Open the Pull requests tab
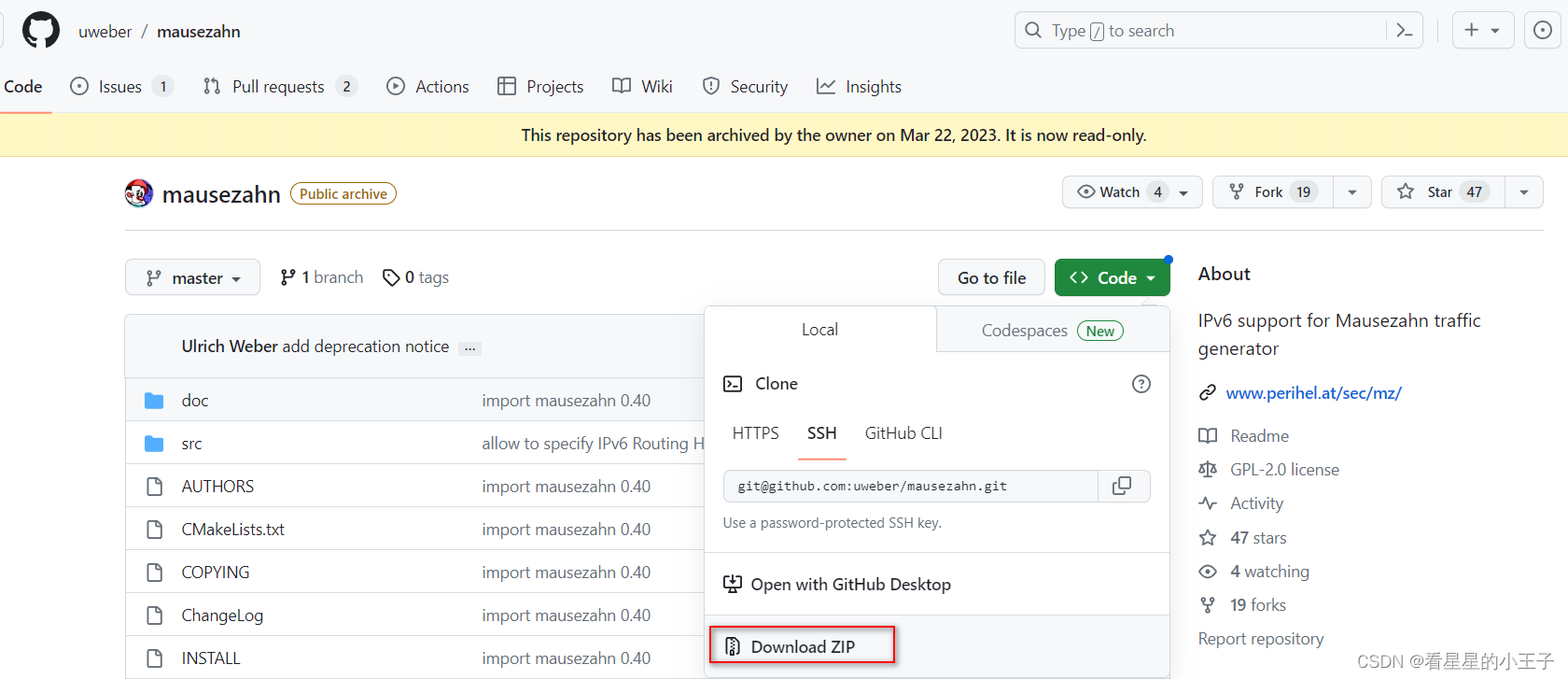This screenshot has width=1568, height=679. (280, 86)
